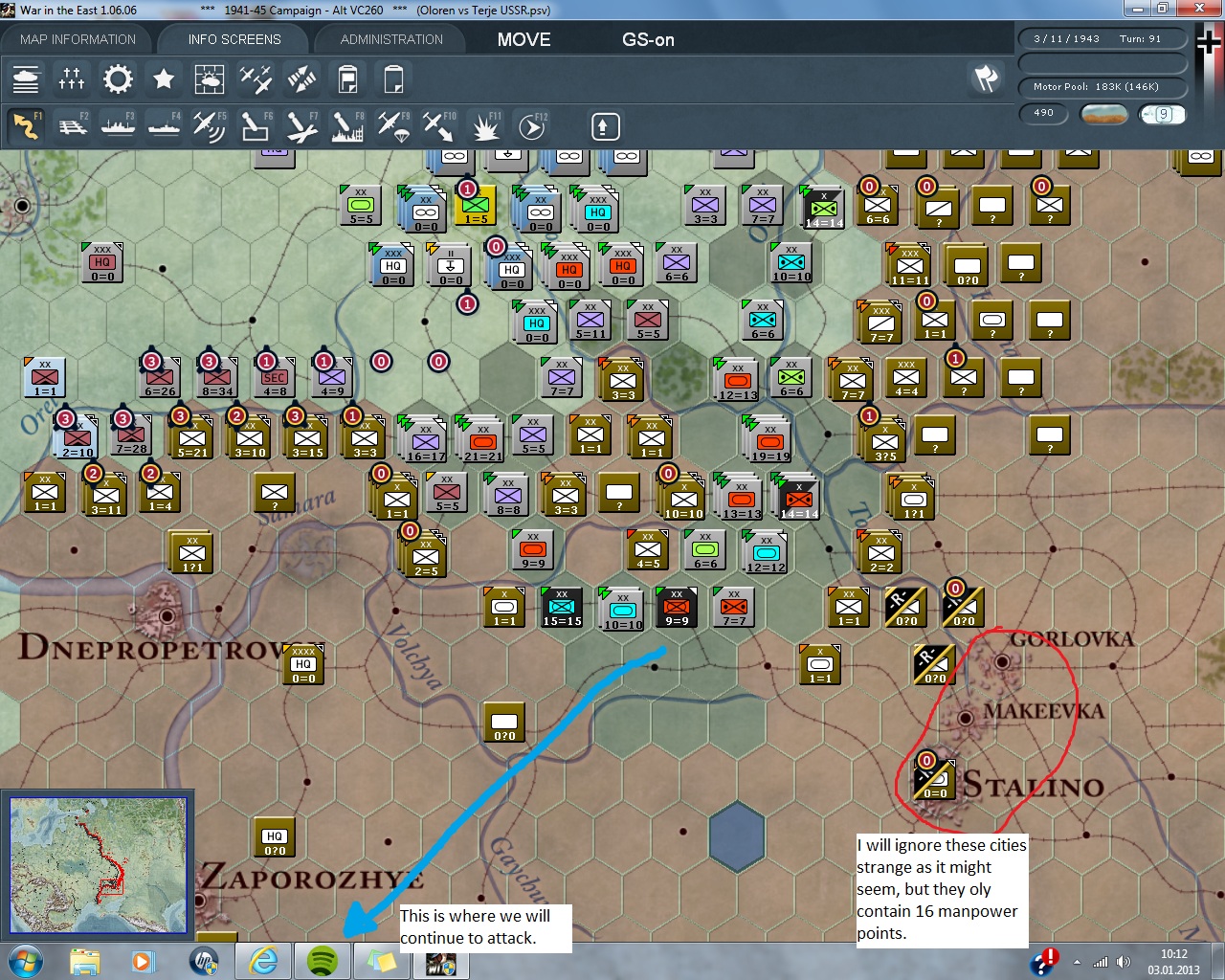Select the yellow 1=5 unit counter

(x=476, y=205)
